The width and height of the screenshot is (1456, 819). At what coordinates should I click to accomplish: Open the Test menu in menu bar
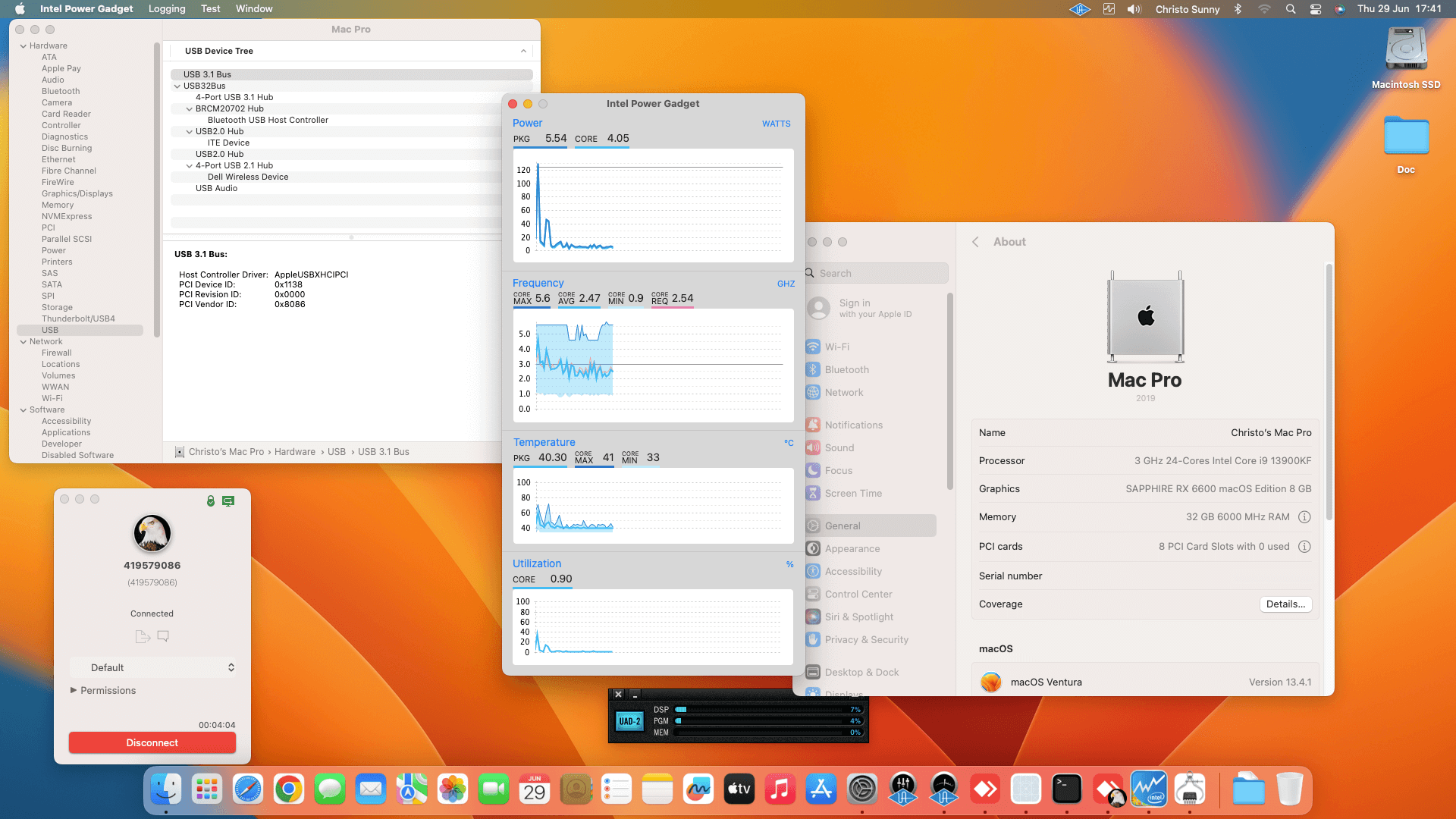coord(210,9)
